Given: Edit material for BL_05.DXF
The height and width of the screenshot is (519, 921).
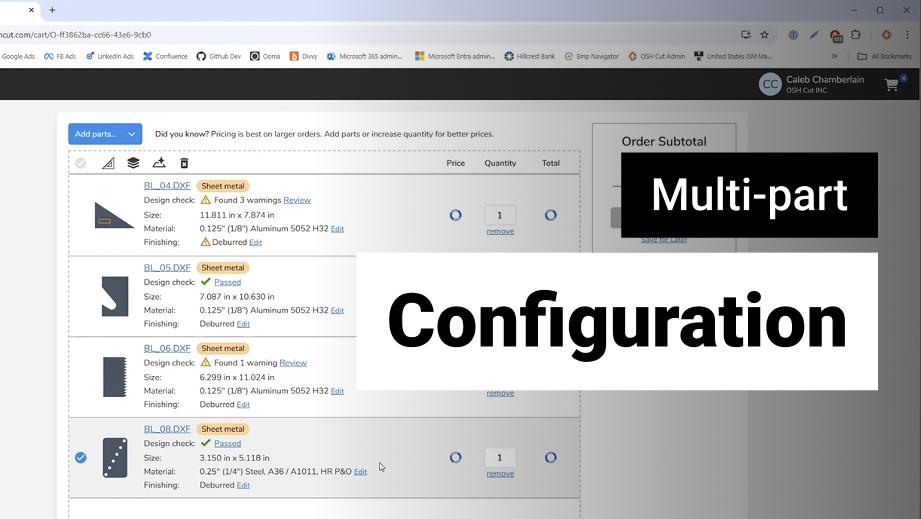Looking at the screenshot, I should 337,311.
